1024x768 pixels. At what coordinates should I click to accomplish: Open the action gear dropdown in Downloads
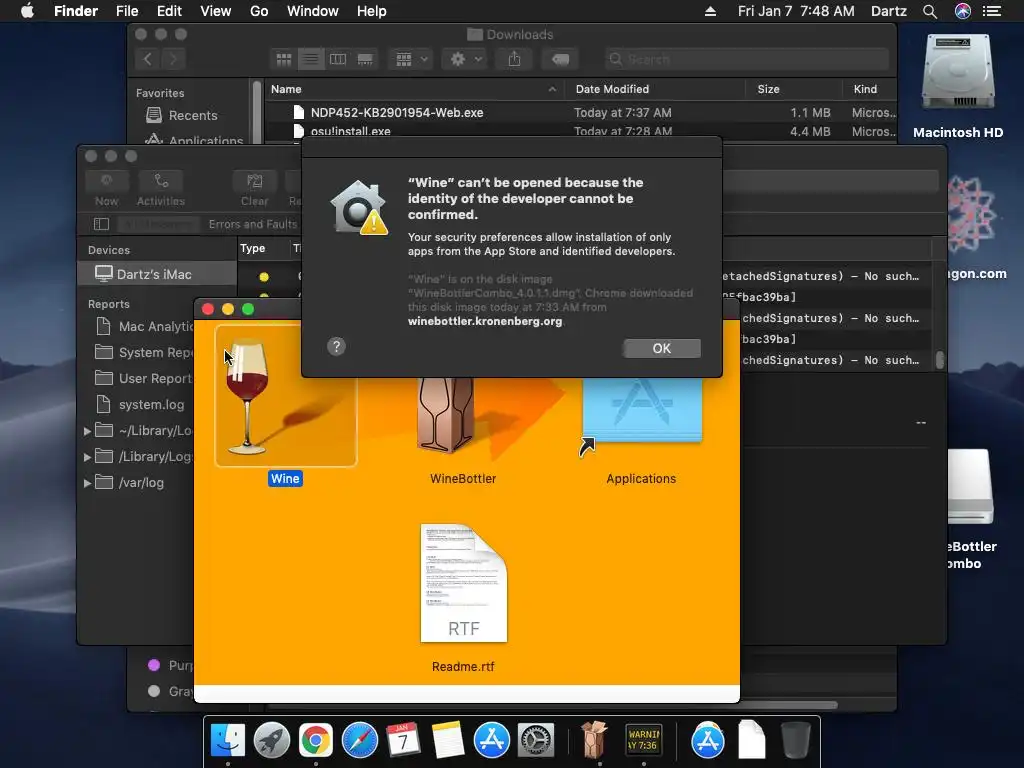(465, 59)
